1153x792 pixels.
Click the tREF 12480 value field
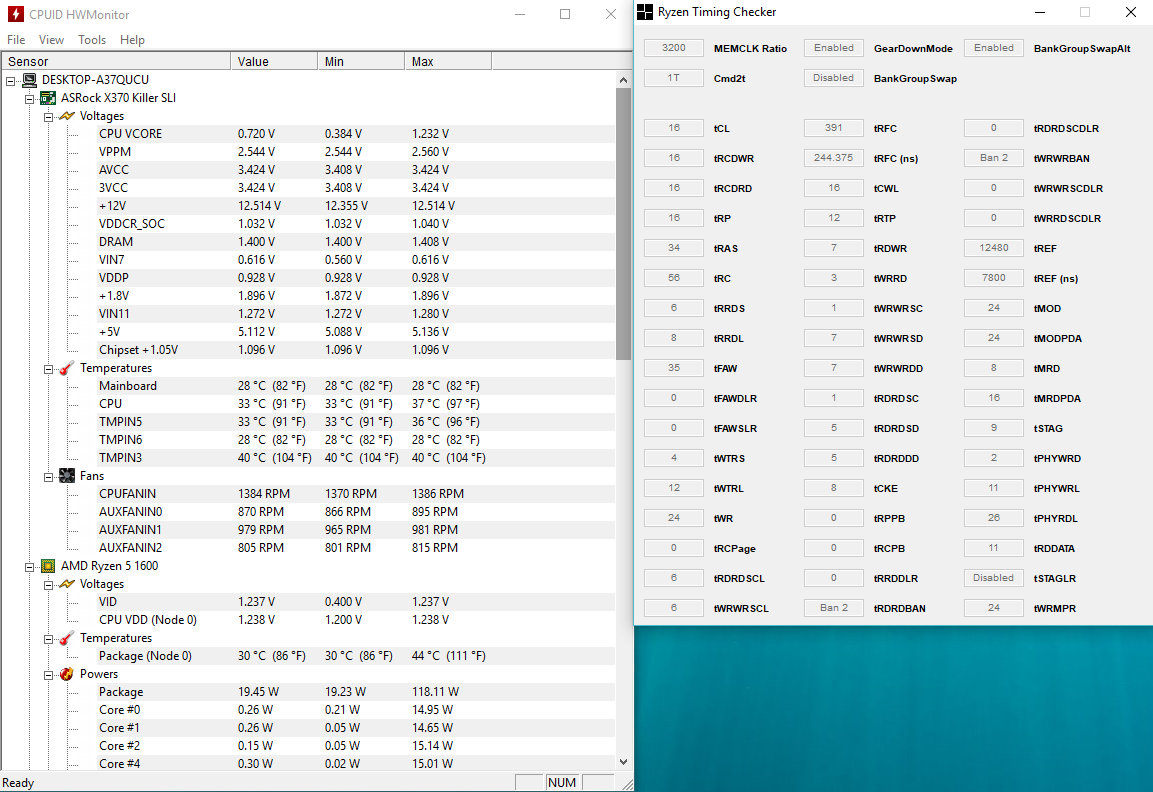point(993,248)
